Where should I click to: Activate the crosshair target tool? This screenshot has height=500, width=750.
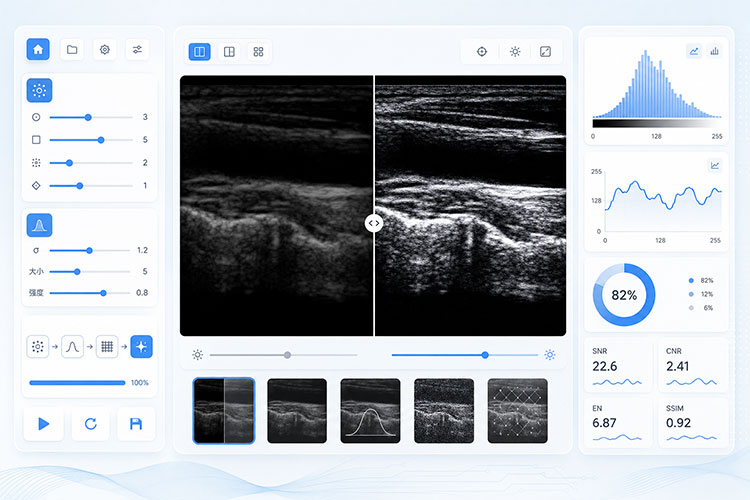coord(482,52)
